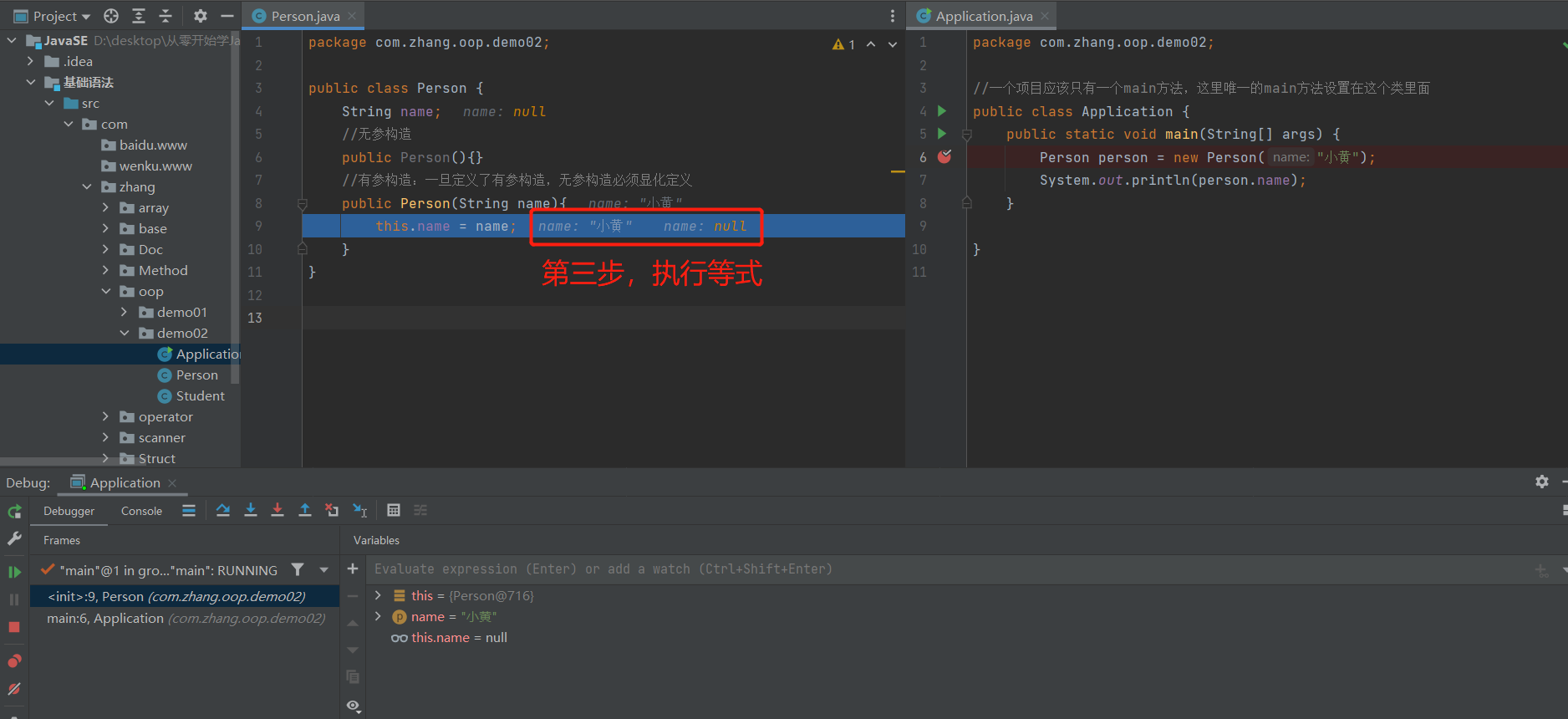1568x719 pixels.
Task: Expand 'this' variable in Variables panel
Action: 378,595
